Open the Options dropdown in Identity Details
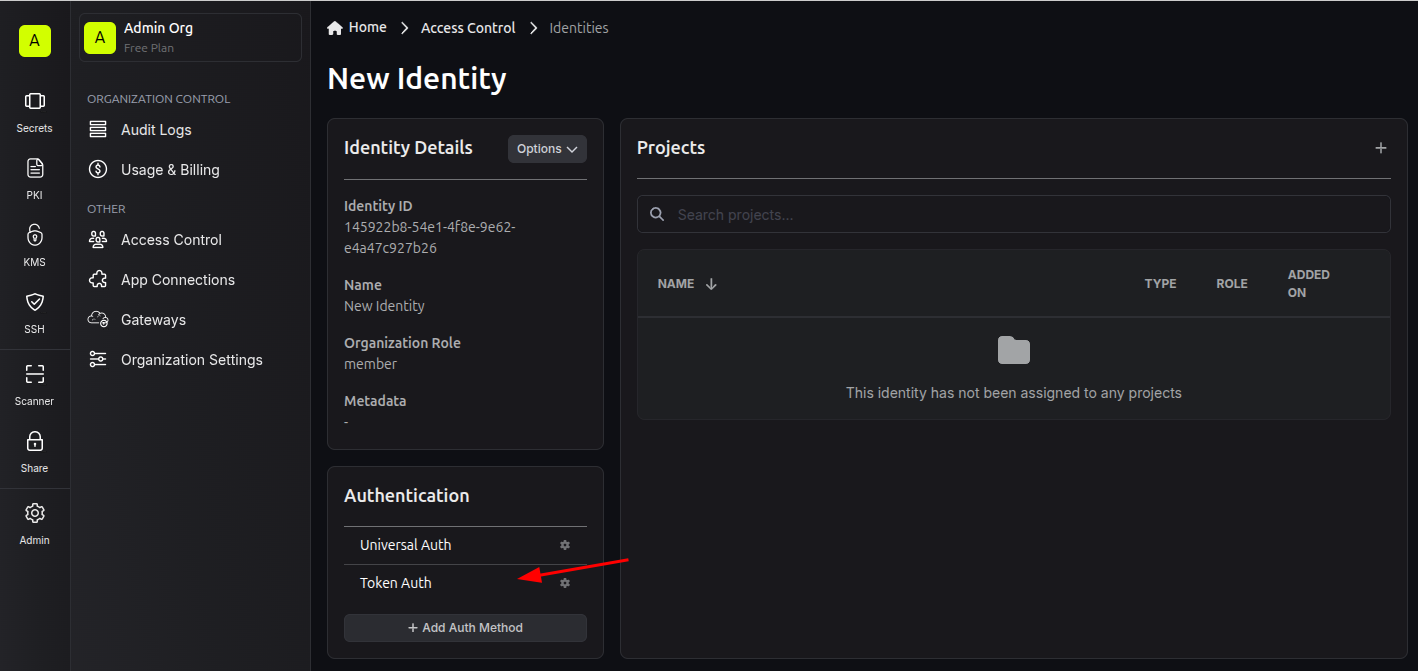1418x671 pixels. click(547, 149)
